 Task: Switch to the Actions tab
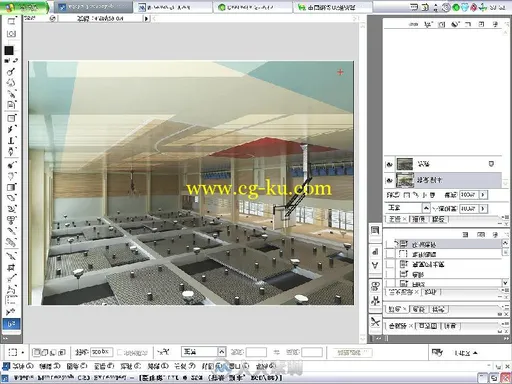pos(431,292)
